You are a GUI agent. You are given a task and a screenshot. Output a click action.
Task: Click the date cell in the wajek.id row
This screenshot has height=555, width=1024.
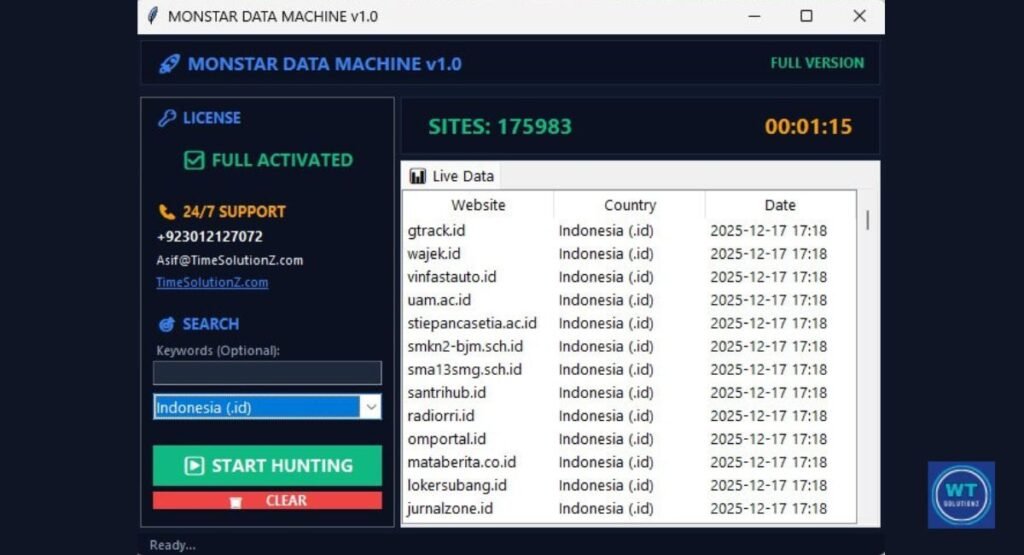point(769,254)
